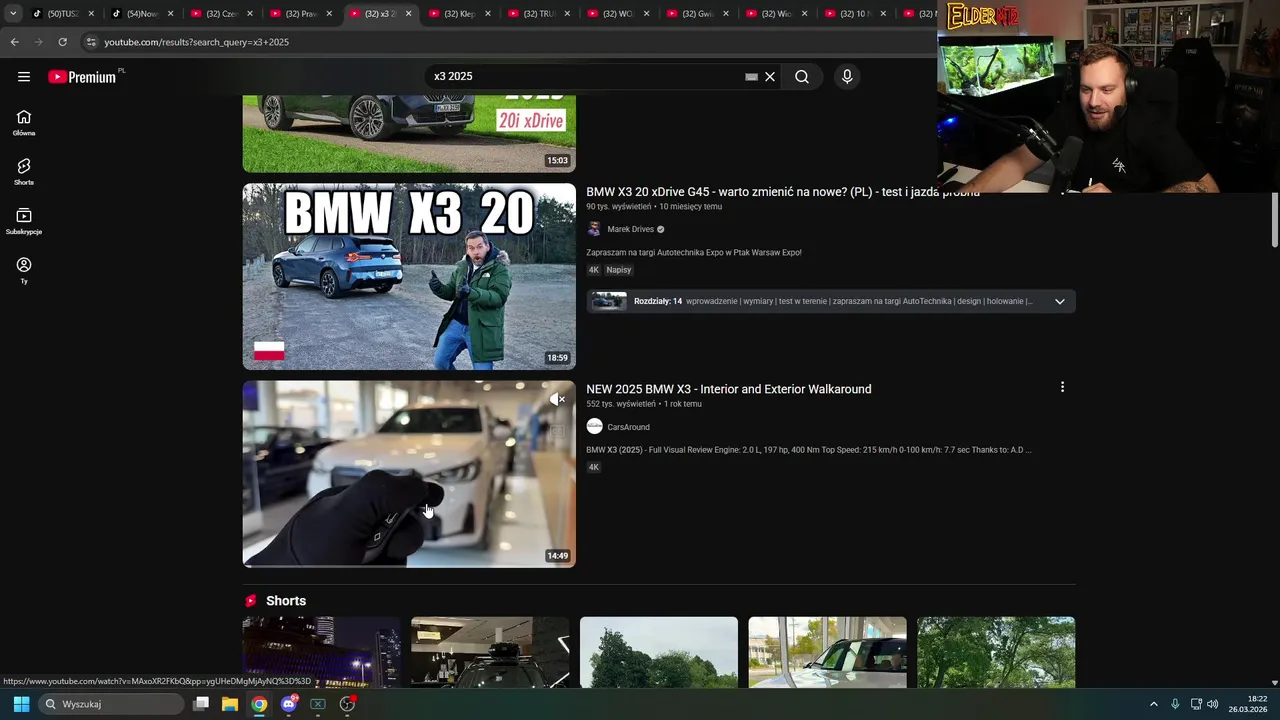This screenshot has width=1280, height=720.
Task: Click the description text Zapraszam na targi Autotechnika
Action: point(694,253)
